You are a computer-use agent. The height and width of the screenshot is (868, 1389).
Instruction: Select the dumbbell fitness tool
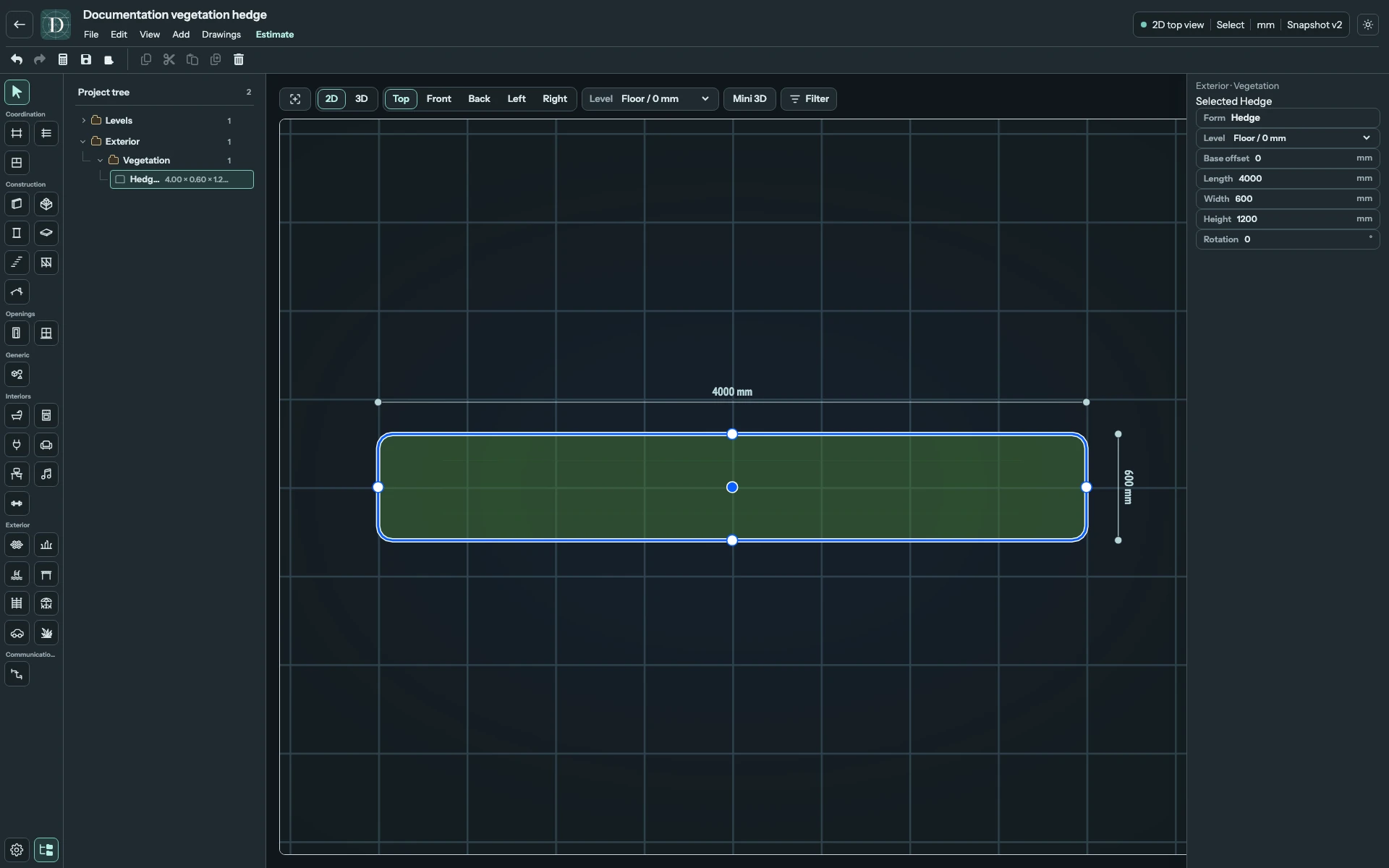tap(17, 503)
